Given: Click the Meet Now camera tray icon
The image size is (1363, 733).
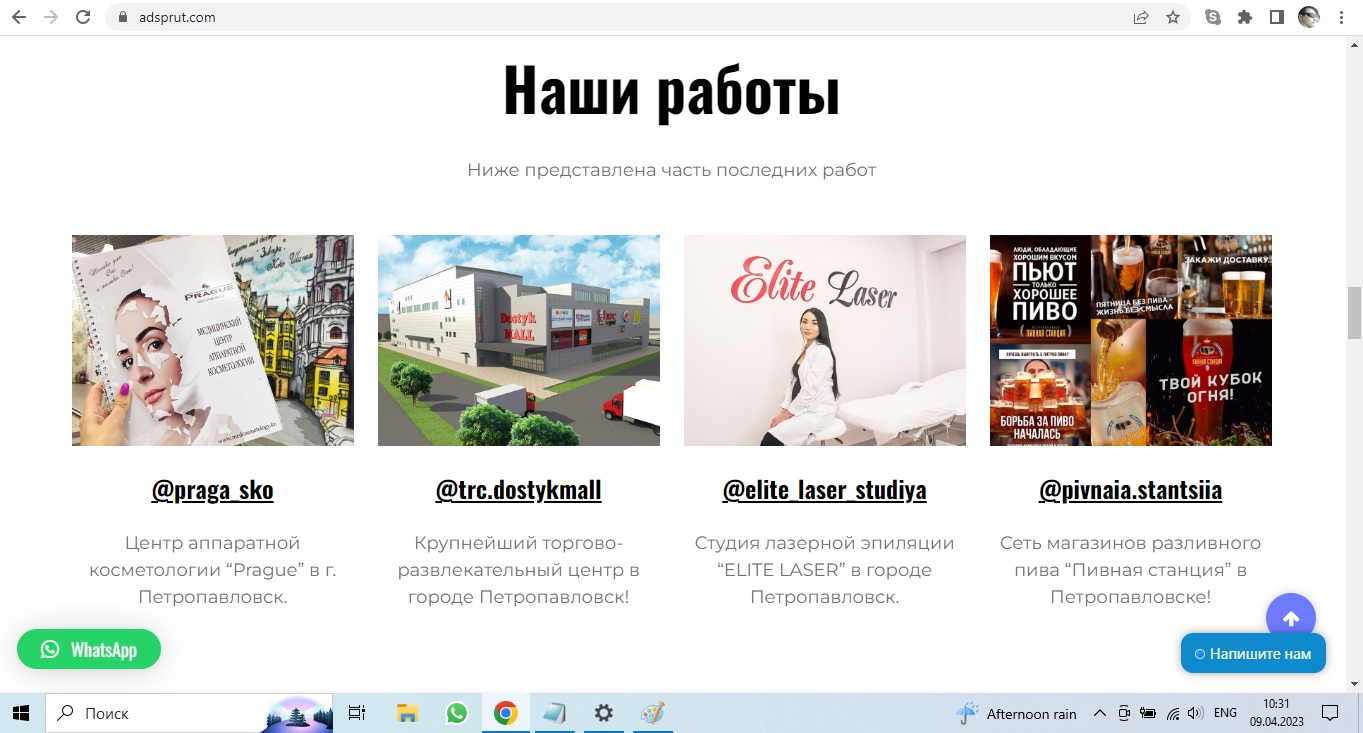Looking at the screenshot, I should click(1124, 713).
